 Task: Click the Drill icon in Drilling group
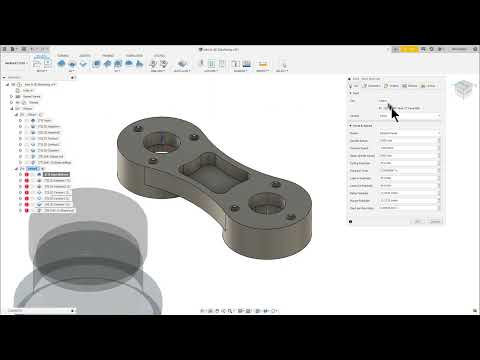point(153,63)
